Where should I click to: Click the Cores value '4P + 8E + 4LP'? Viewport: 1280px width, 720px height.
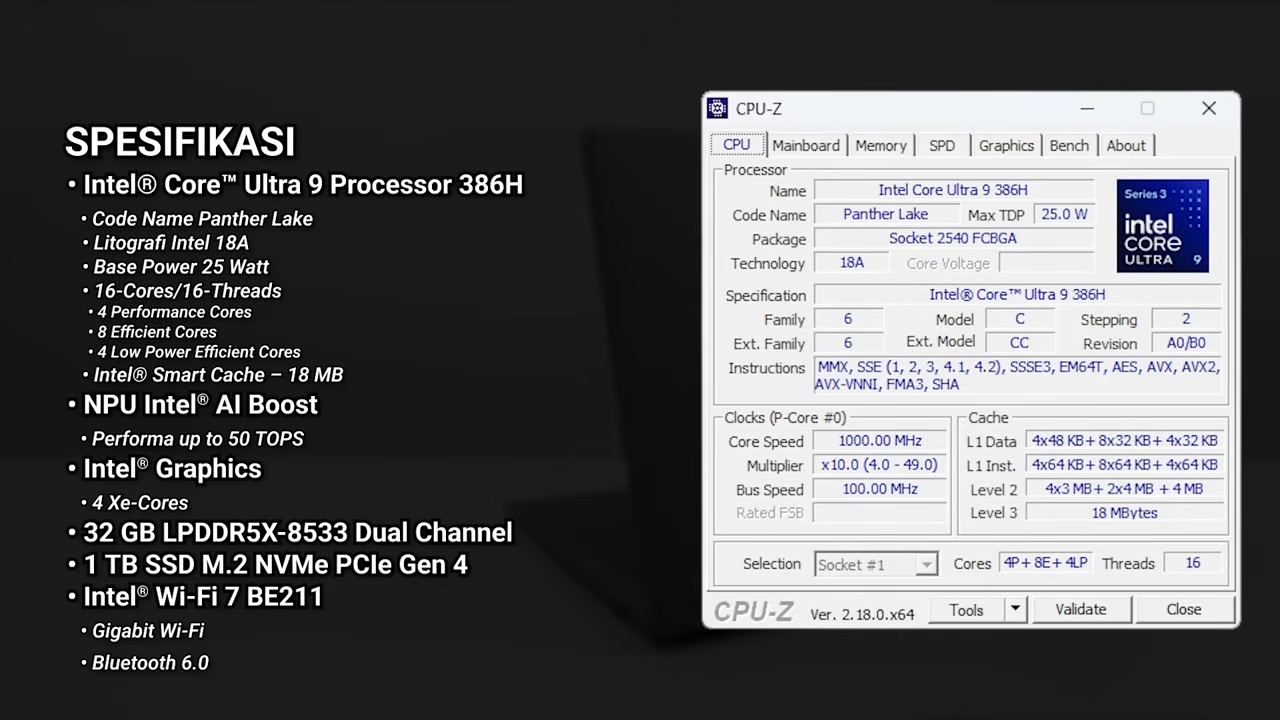pos(1047,563)
